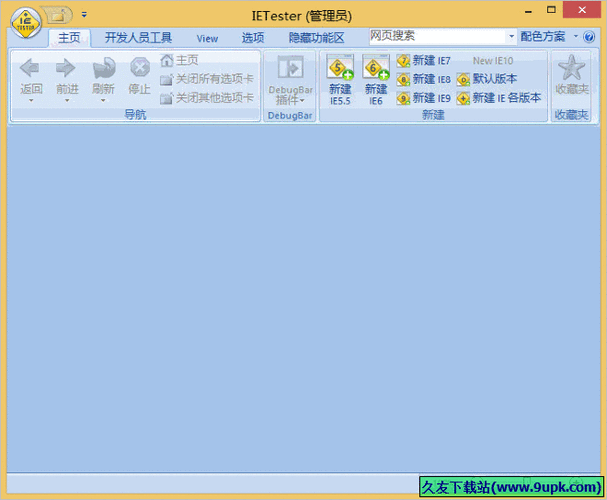The width and height of the screenshot is (607, 500).
Task: Open the View tab
Action: click(x=207, y=39)
